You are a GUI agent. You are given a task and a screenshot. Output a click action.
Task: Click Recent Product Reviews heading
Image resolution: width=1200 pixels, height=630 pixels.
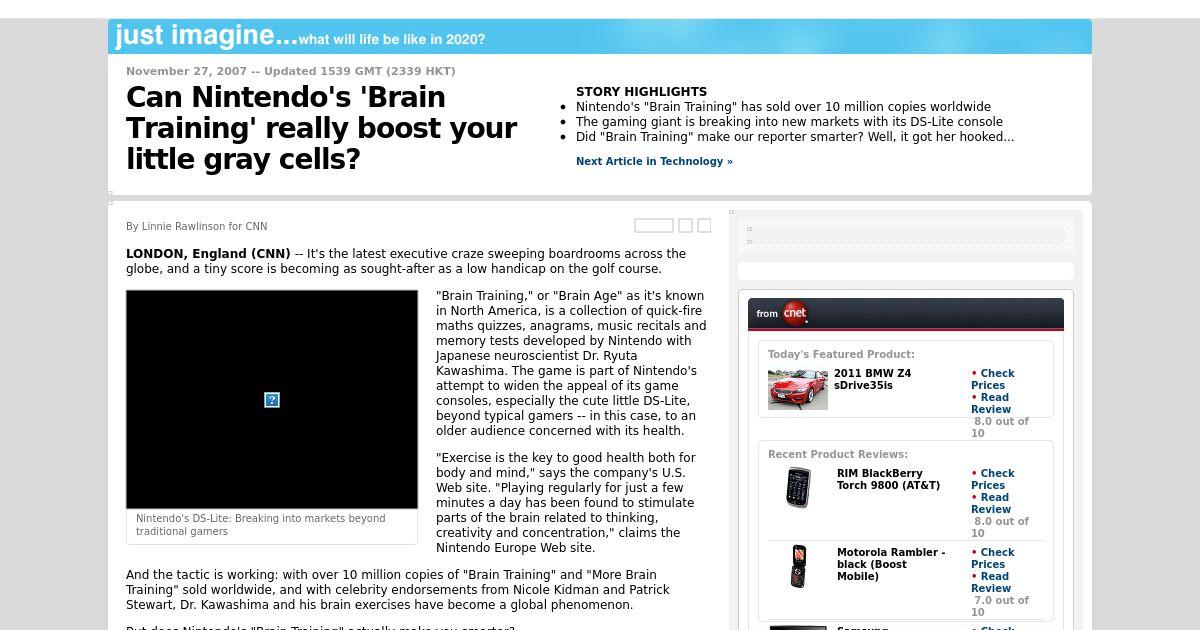click(838, 454)
